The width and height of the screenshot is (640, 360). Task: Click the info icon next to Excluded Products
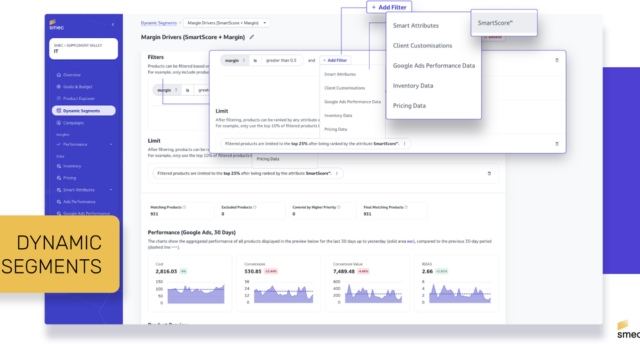coord(255,207)
